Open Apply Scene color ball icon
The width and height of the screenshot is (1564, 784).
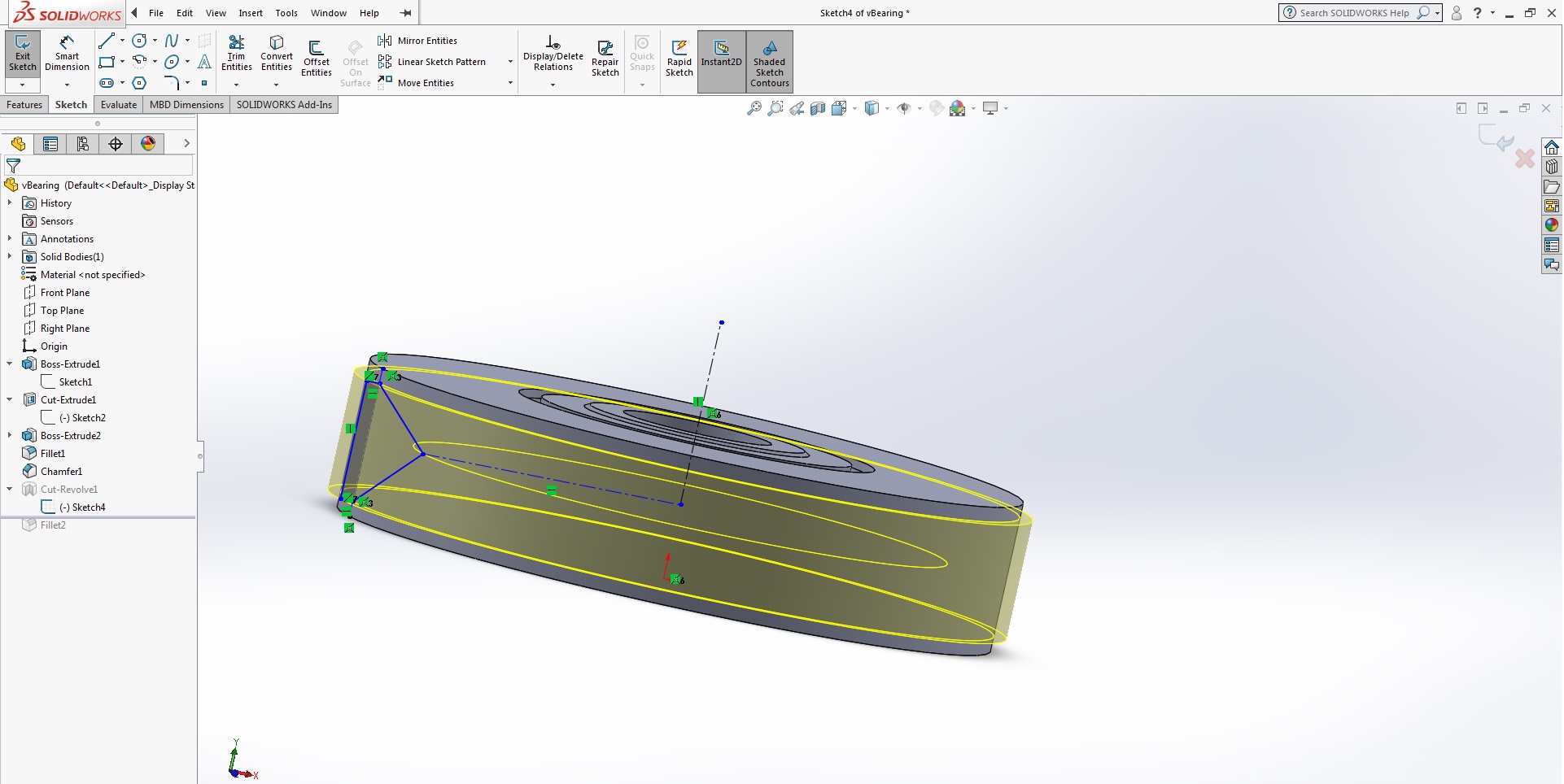(x=958, y=108)
